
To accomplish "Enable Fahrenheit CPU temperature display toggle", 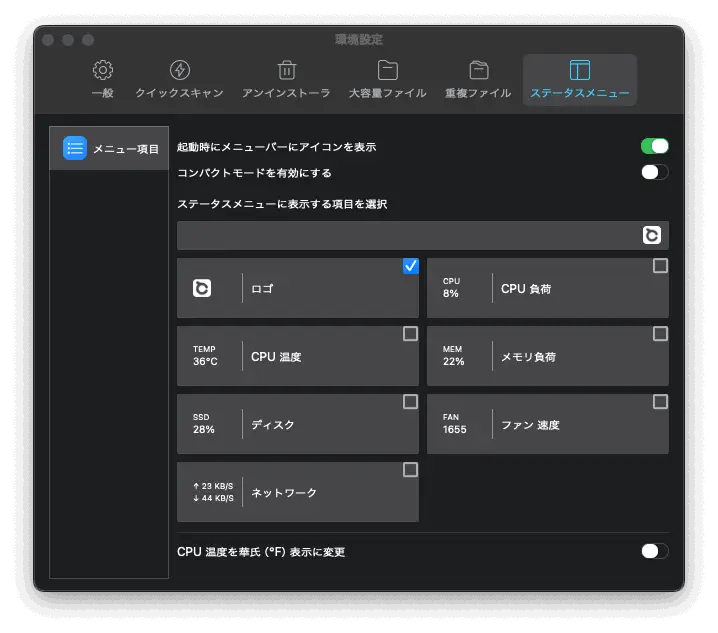I will pos(655,551).
